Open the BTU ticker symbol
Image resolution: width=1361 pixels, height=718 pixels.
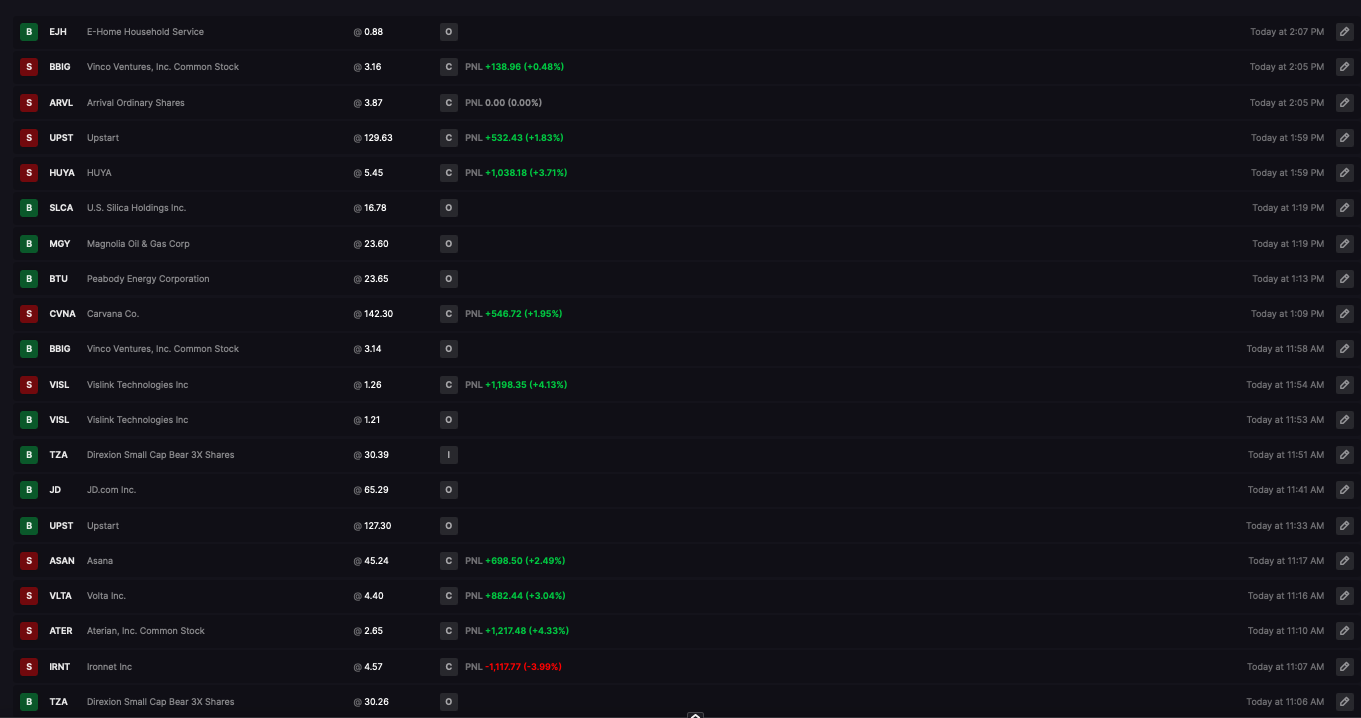pos(59,279)
